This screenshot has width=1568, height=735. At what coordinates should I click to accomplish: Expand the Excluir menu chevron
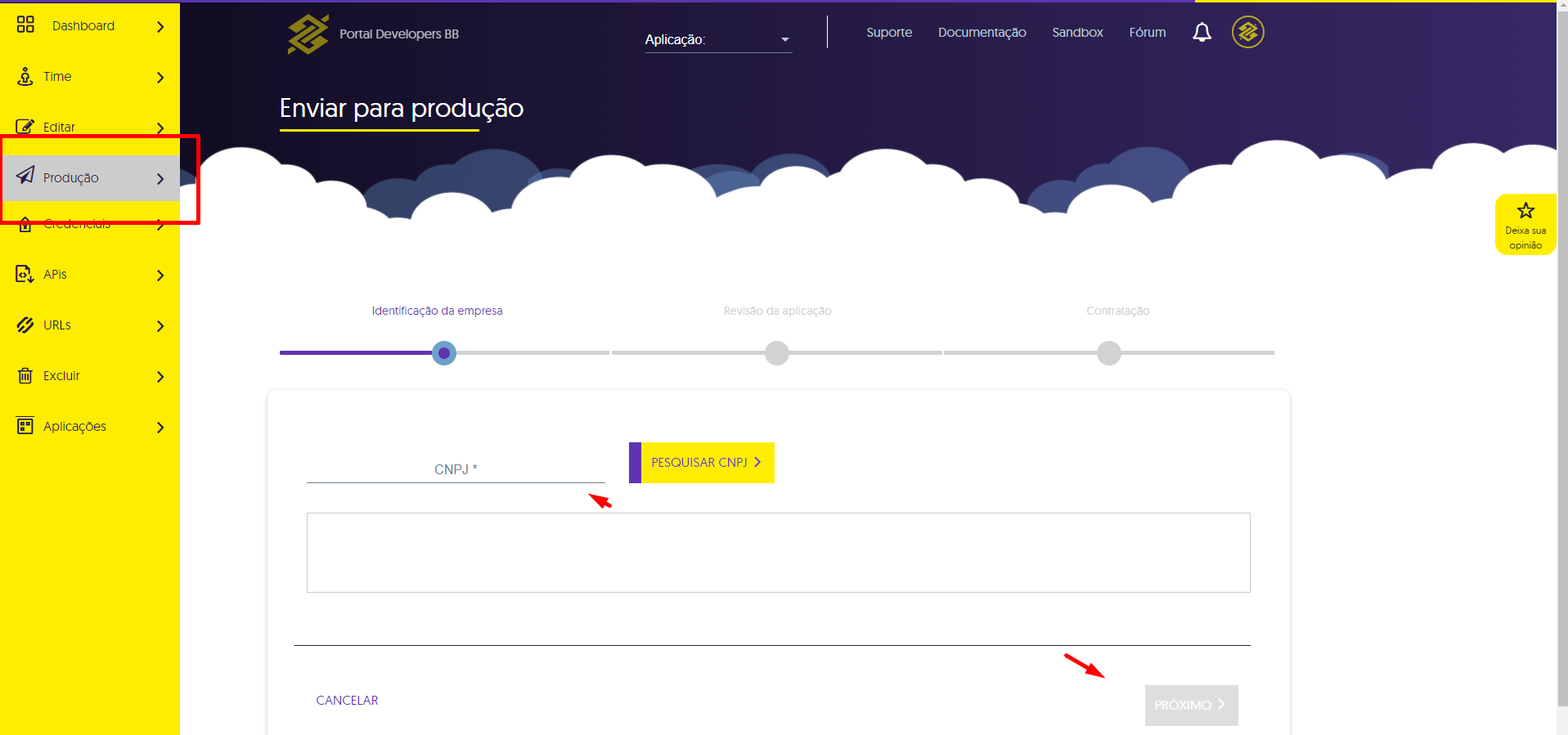160,377
